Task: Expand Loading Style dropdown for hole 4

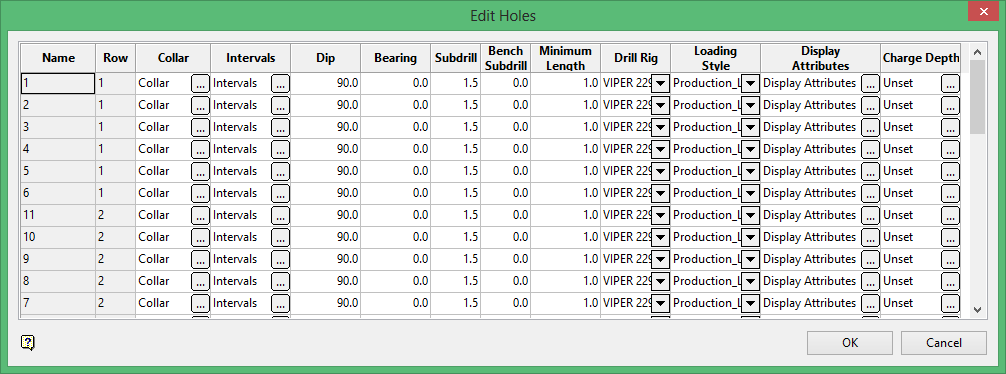Action: pyautogui.click(x=750, y=149)
